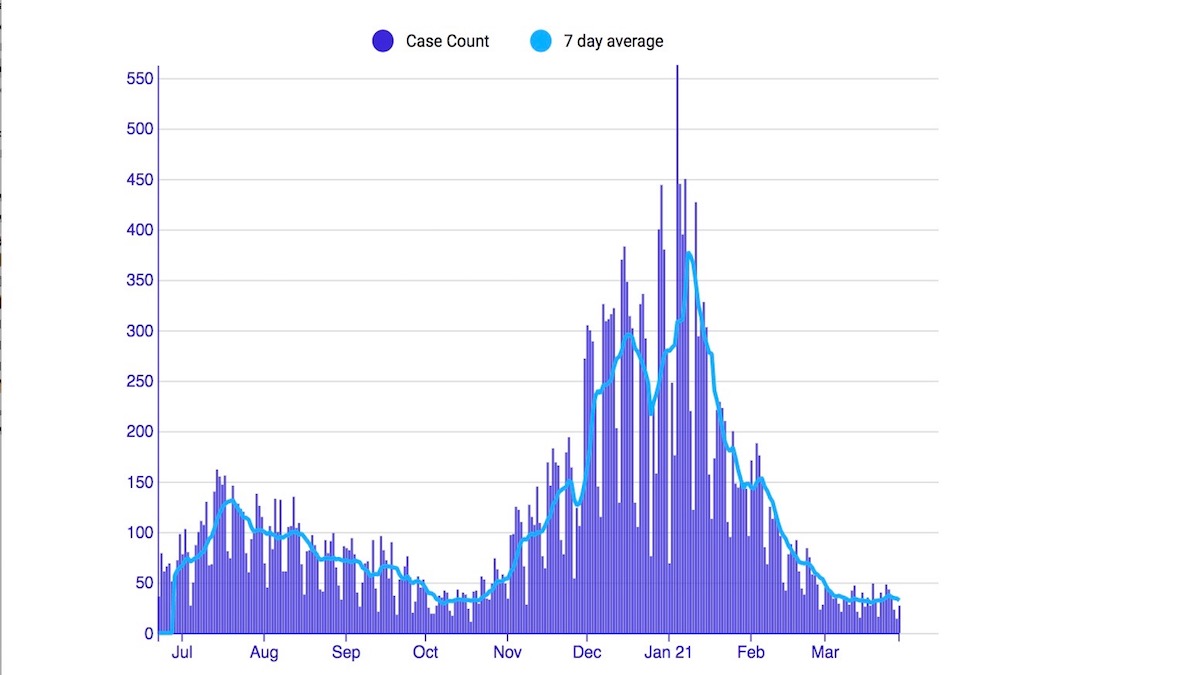
Task: Click the 0 label at the y-axis base
Action: pyautogui.click(x=149, y=634)
